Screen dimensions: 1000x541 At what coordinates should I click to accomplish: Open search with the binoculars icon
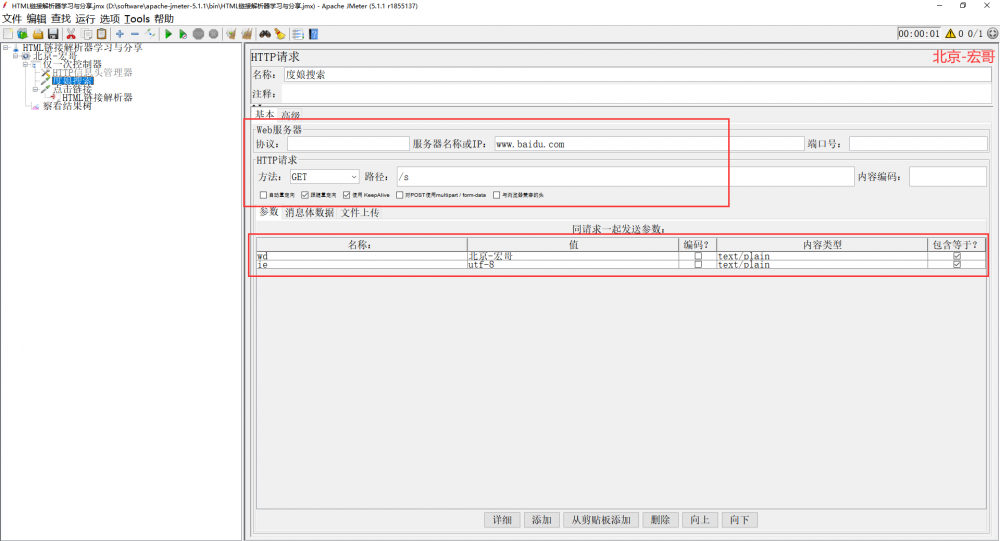[265, 34]
